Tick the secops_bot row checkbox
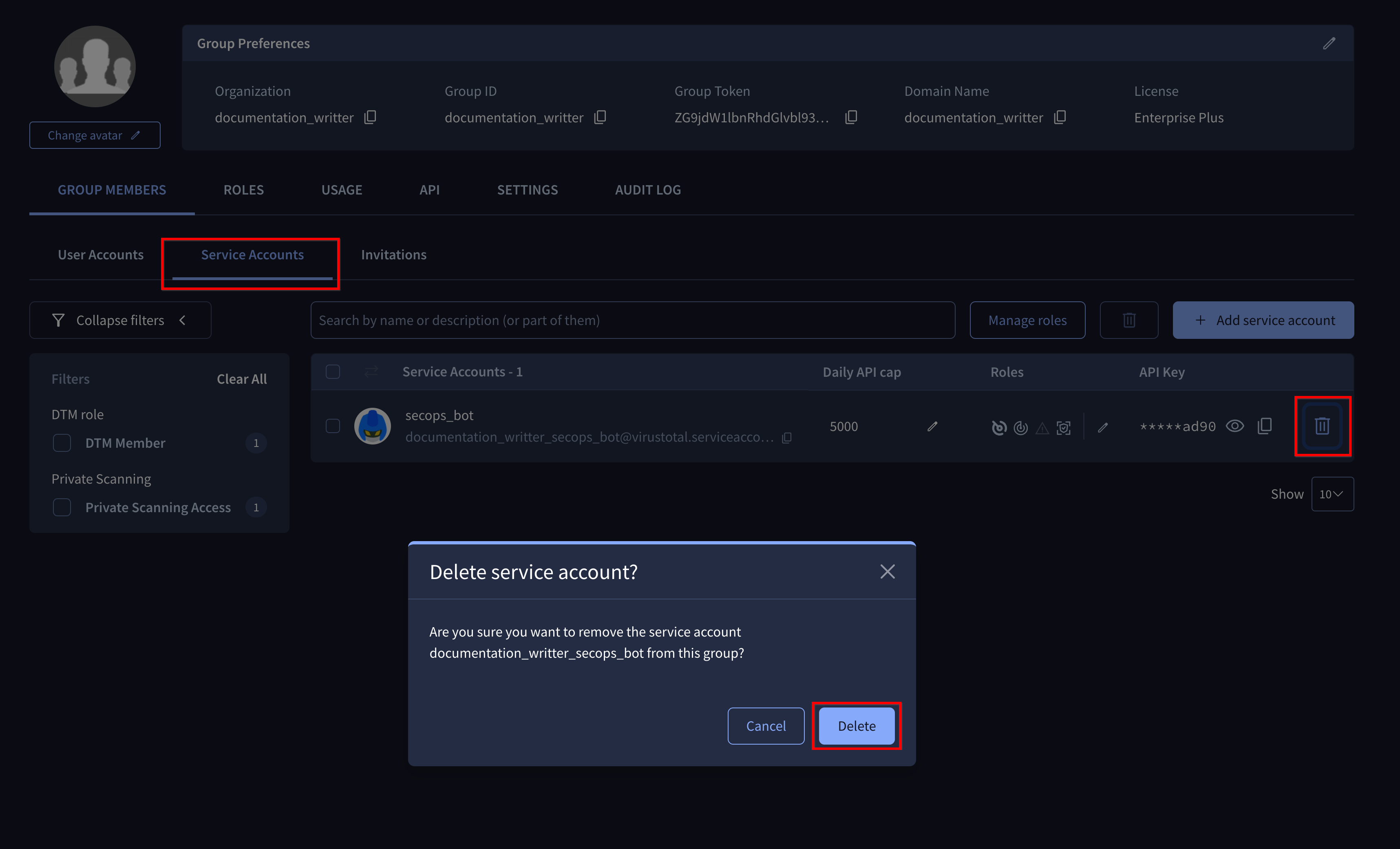 (x=333, y=426)
